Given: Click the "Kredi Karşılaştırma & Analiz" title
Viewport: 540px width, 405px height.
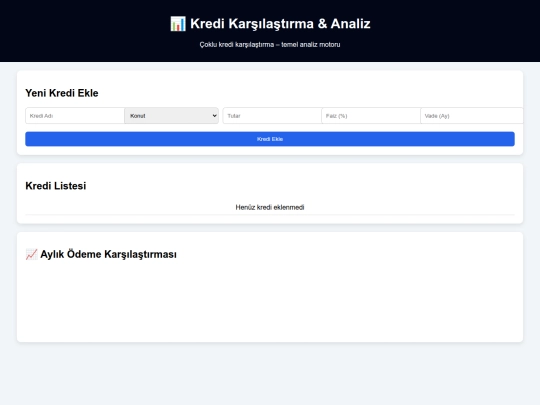Looking at the screenshot, I should point(280,24).
